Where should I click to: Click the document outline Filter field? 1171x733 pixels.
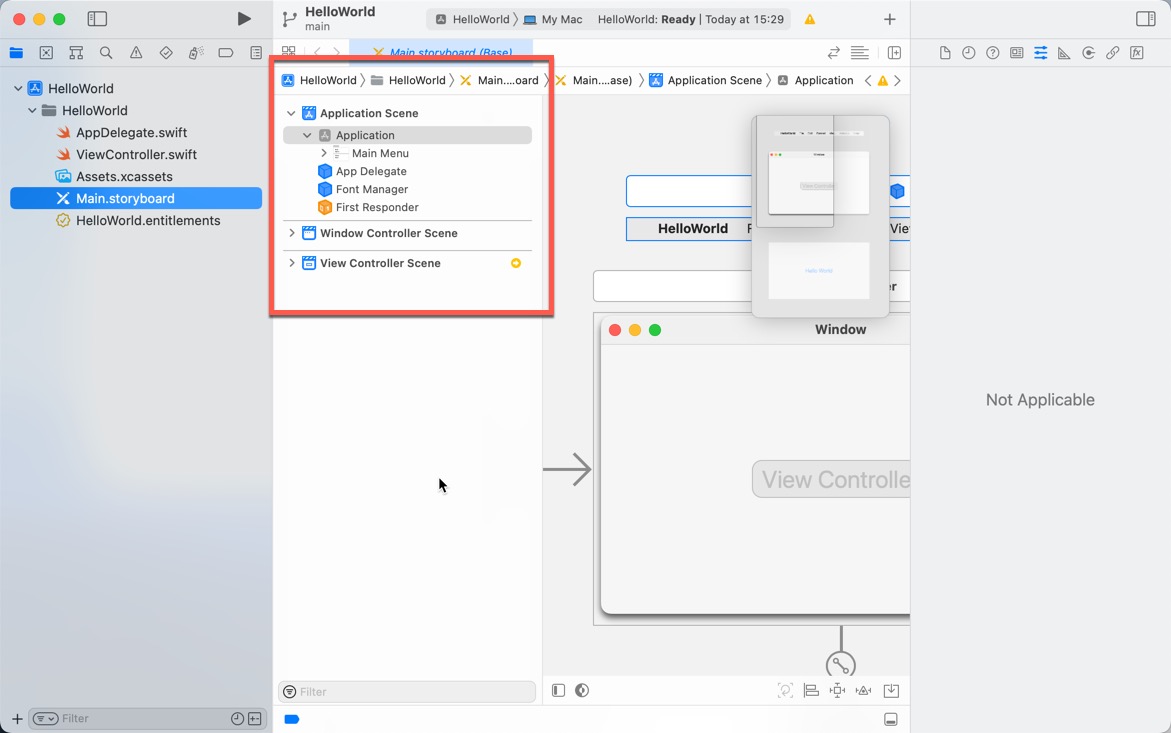[407, 692]
